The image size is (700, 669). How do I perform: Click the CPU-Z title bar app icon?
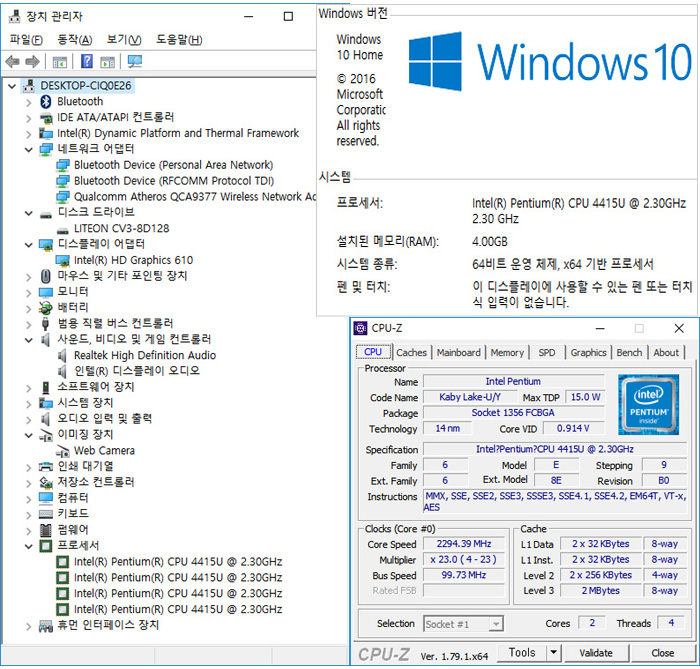tap(360, 328)
